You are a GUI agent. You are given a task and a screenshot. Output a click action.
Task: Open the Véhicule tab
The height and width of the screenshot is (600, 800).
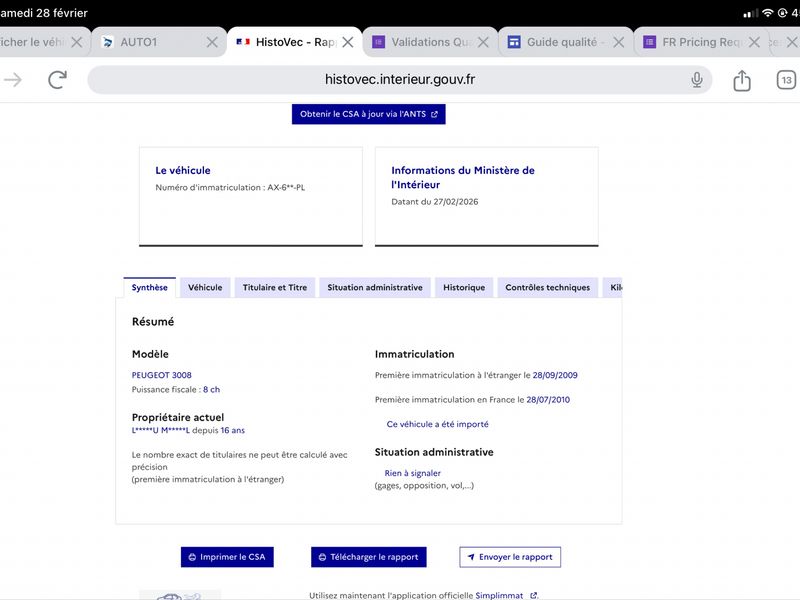[205, 288]
